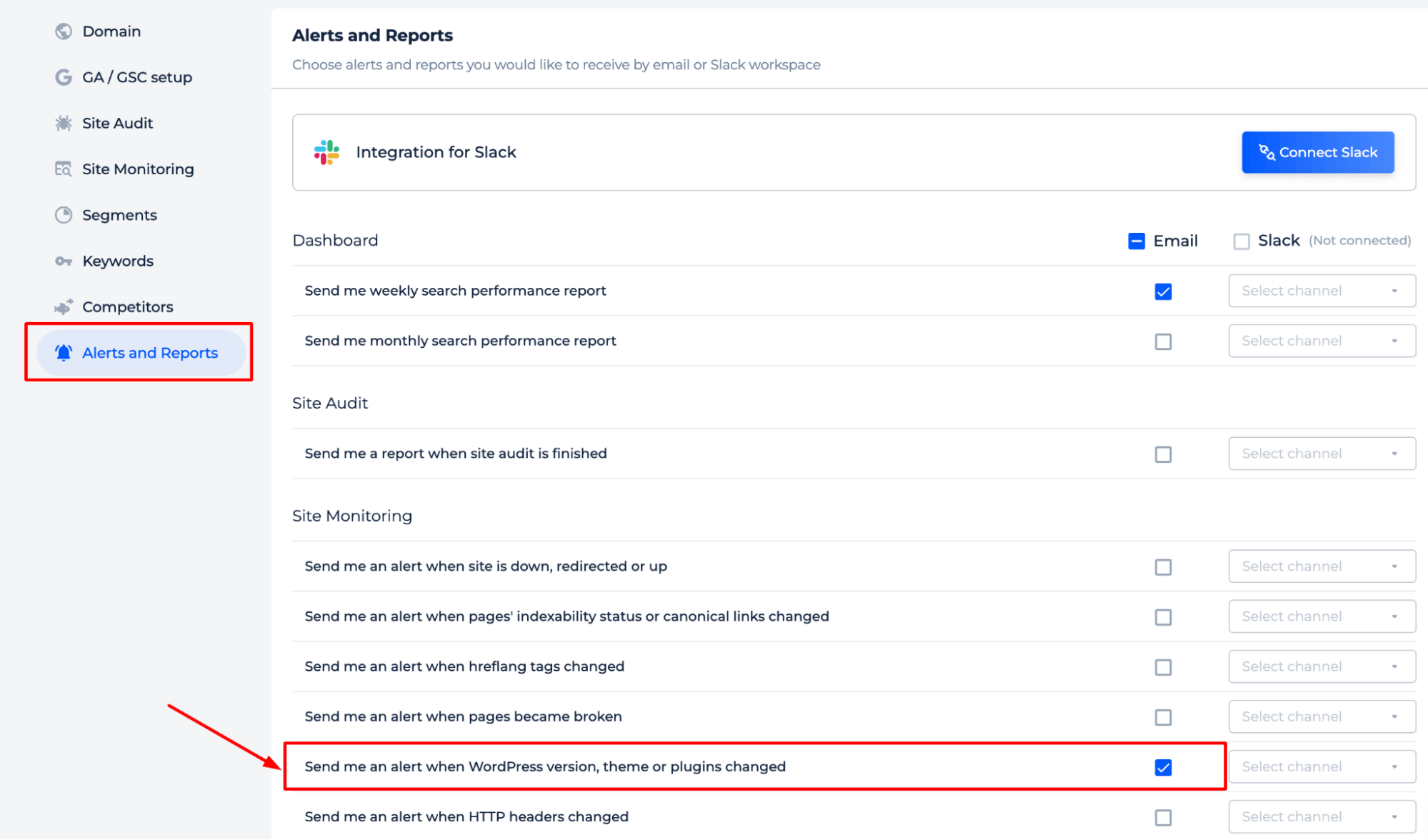Click 'Send me an alert when HTTP headers changed'
This screenshot has height=840, width=1428.
(x=466, y=816)
